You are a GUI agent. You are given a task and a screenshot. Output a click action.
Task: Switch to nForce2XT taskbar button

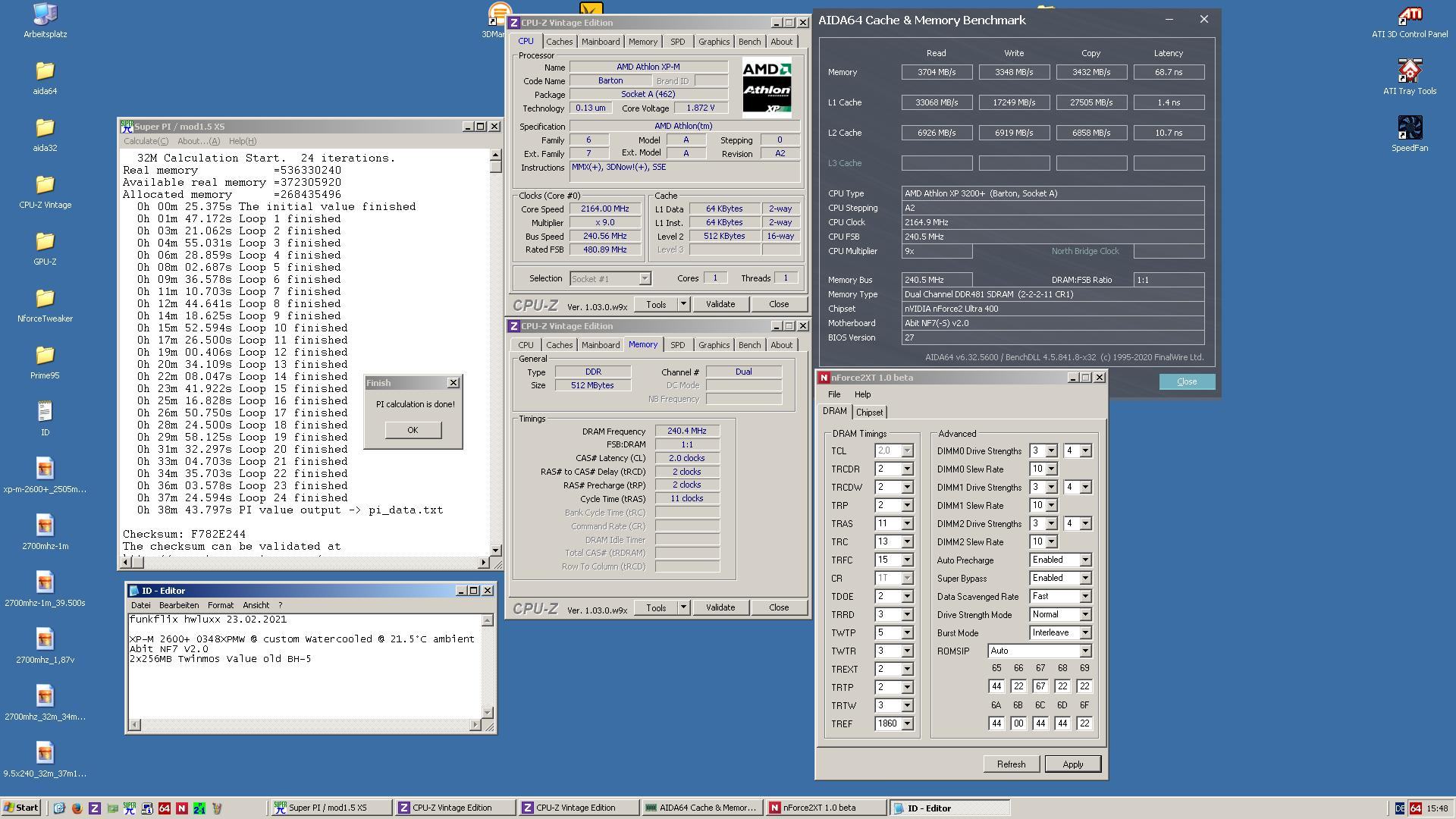[x=826, y=808]
